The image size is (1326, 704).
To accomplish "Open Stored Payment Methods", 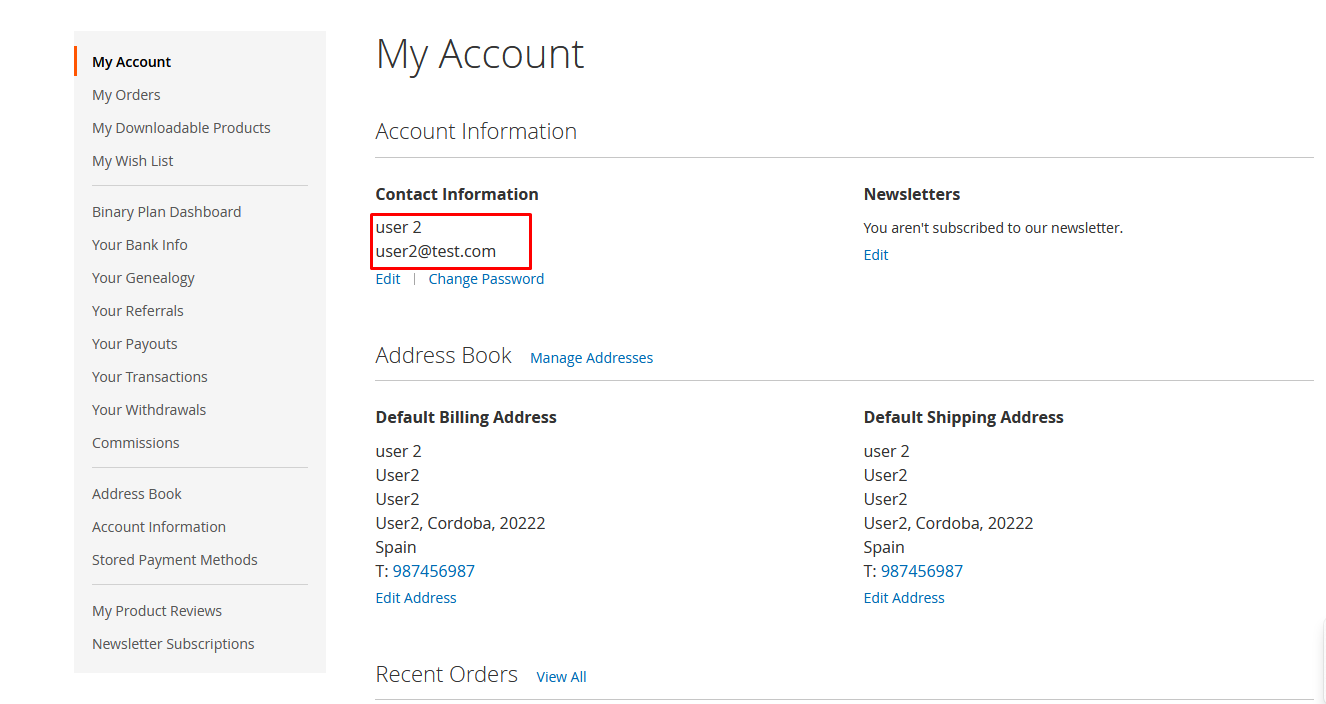I will (x=175, y=560).
